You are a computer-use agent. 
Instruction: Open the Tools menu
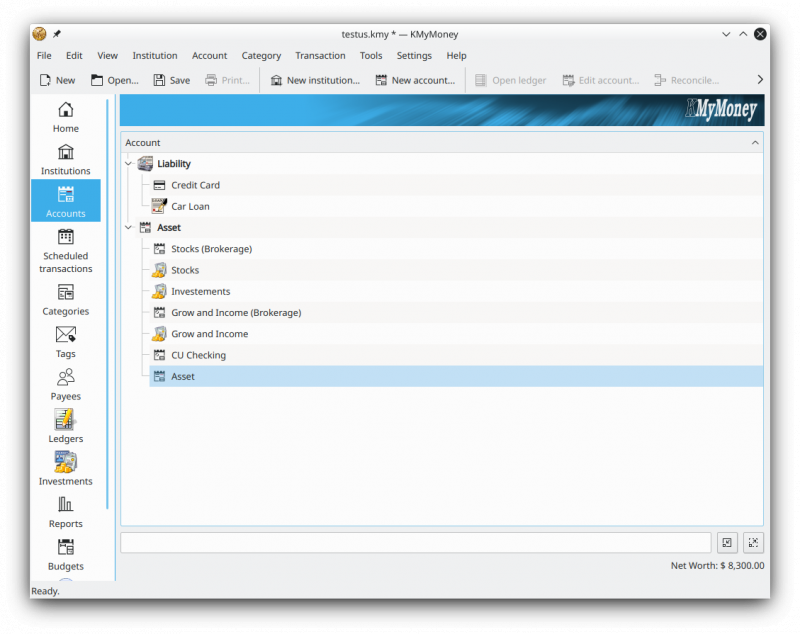coord(371,56)
